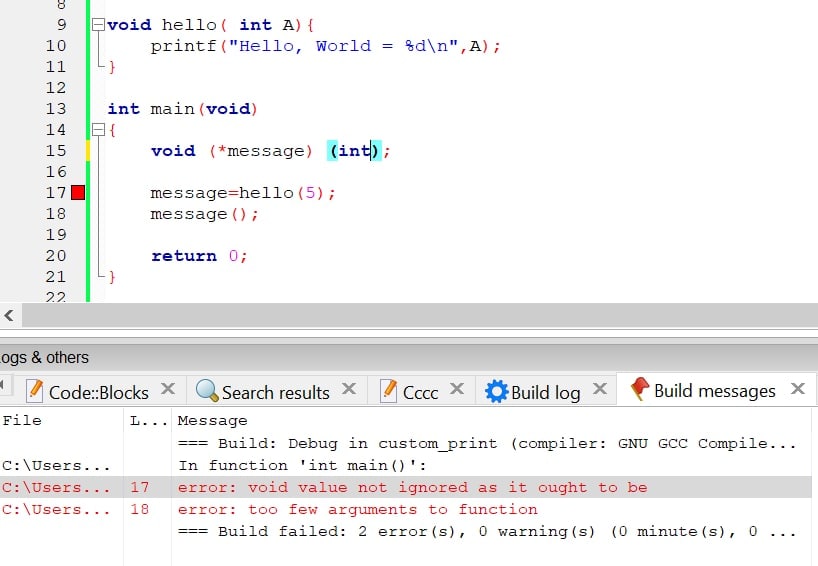This screenshot has width=818, height=566.
Task: Click the 'Build failed: 2 error(s)' row
Action: [x=406, y=531]
